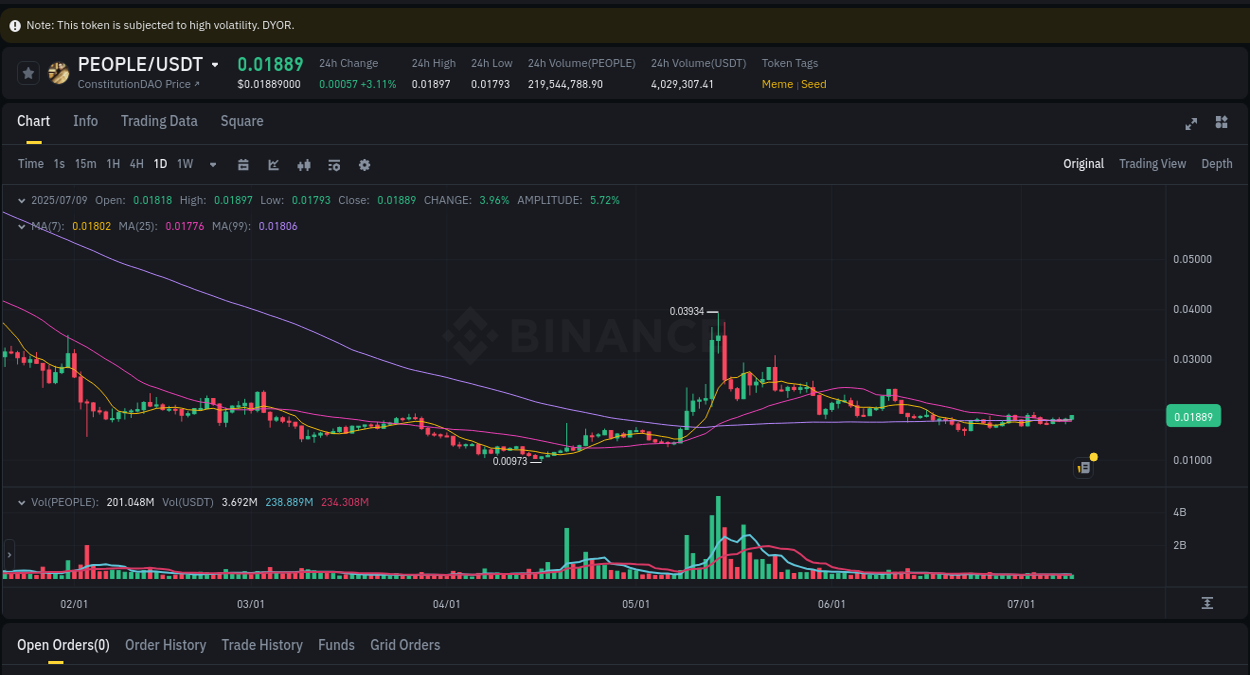Toggle the favorite star for PEOPLE/USDT

tap(27, 72)
